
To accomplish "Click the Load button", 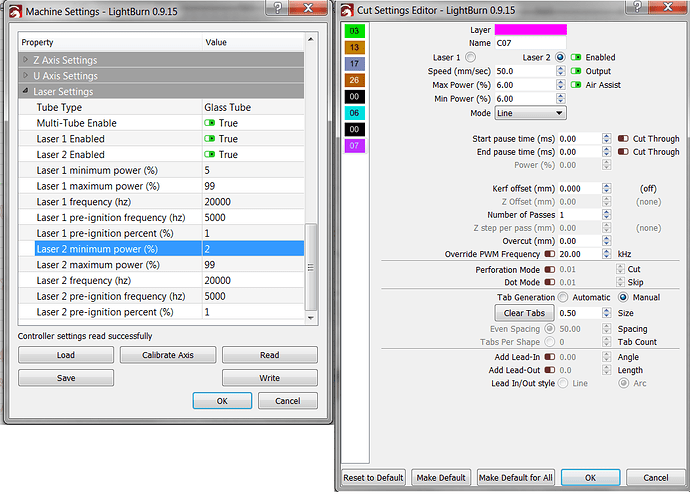I will [66, 355].
